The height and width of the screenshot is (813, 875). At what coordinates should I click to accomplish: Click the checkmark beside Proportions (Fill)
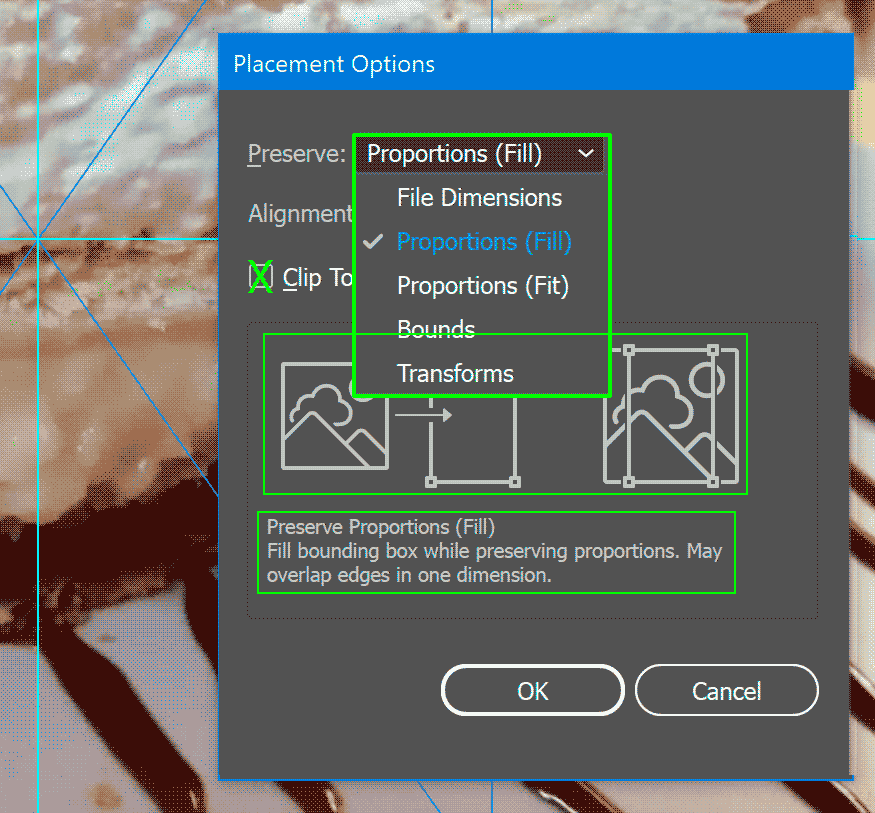pyautogui.click(x=372, y=241)
